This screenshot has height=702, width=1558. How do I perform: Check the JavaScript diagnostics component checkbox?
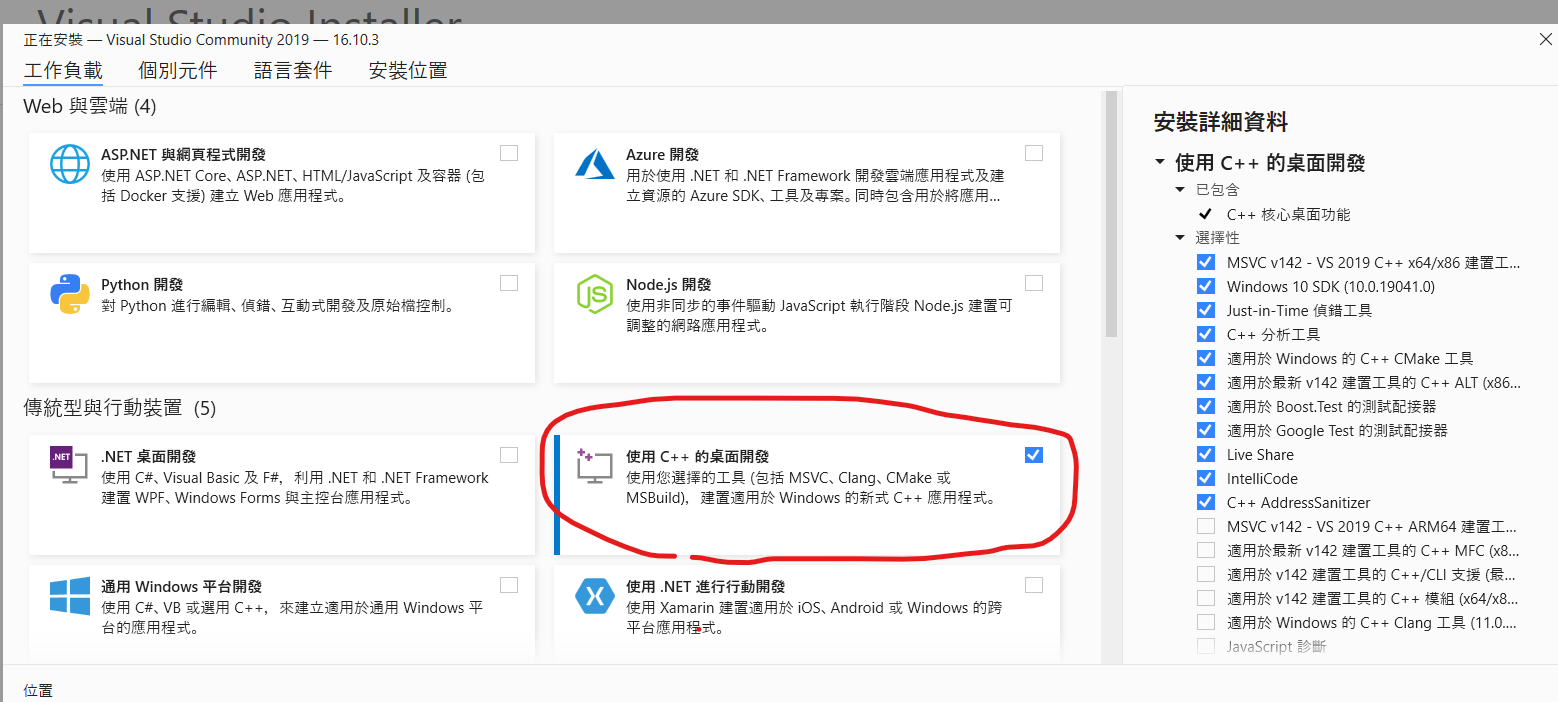point(1206,647)
